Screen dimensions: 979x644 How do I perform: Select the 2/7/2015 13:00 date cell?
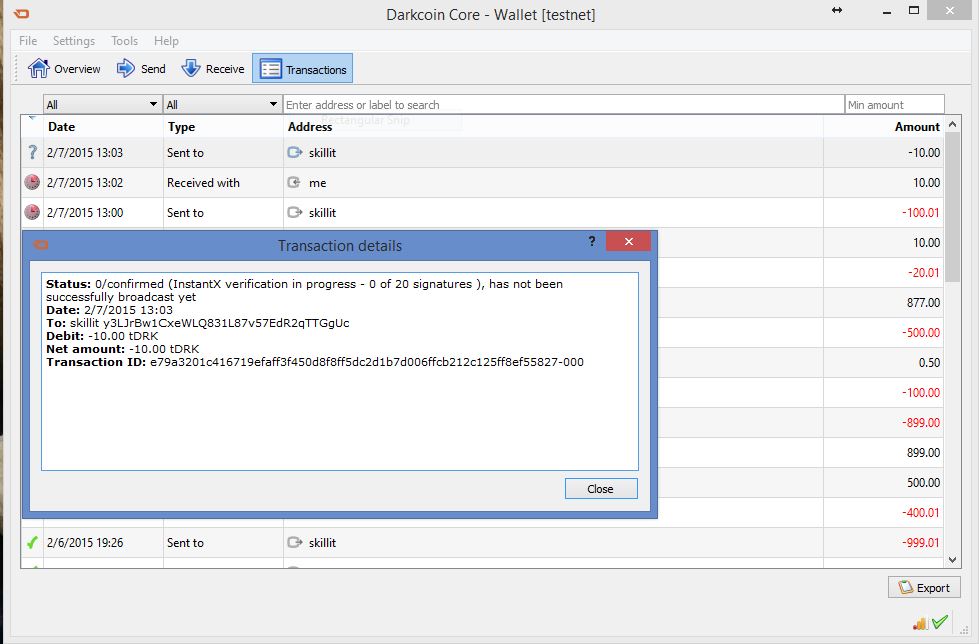pyautogui.click(x=103, y=212)
